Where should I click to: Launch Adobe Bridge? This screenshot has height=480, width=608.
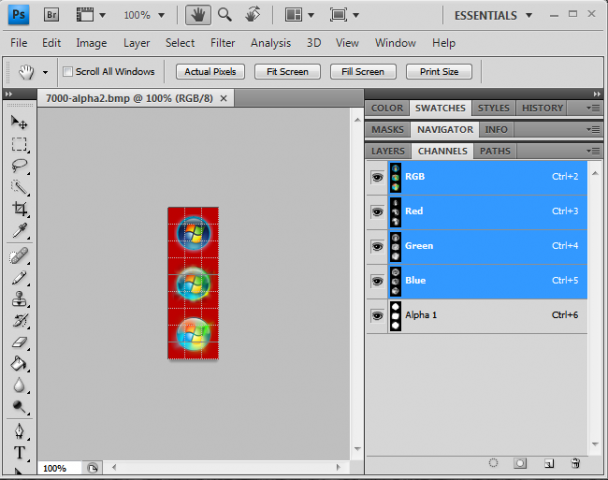coord(51,15)
